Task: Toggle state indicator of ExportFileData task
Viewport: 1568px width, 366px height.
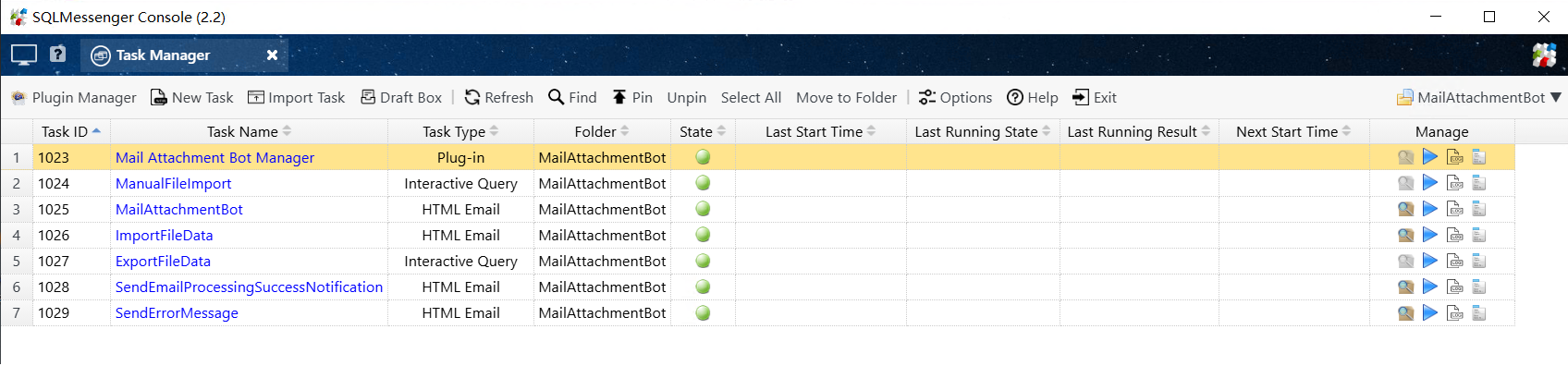Action: click(703, 262)
